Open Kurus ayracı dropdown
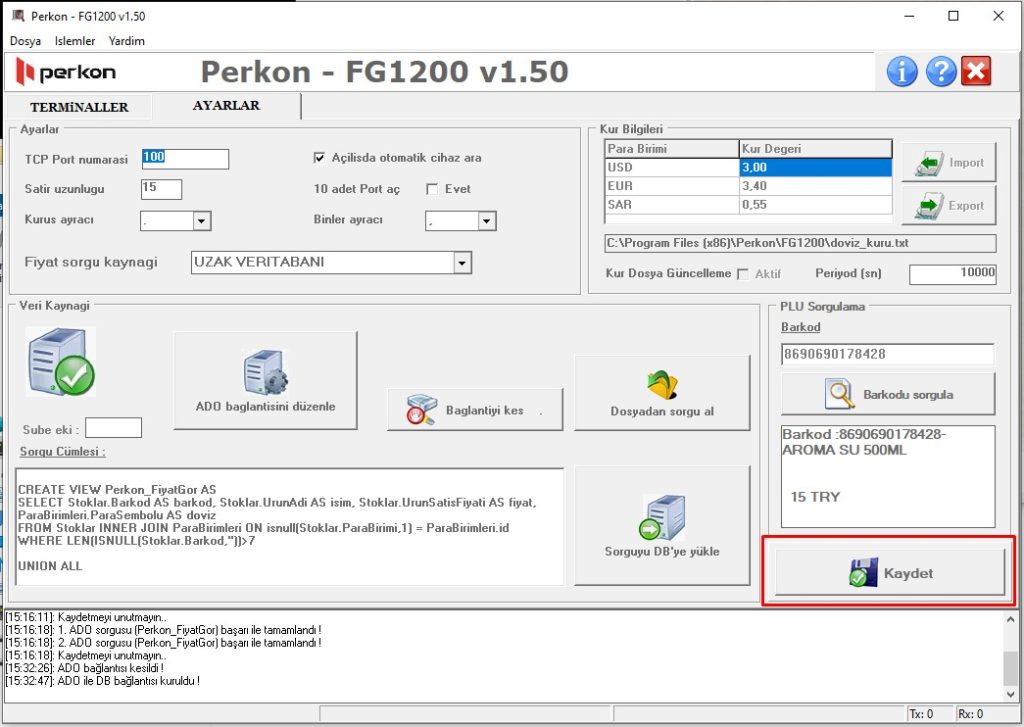The width and height of the screenshot is (1024, 727). tap(201, 221)
